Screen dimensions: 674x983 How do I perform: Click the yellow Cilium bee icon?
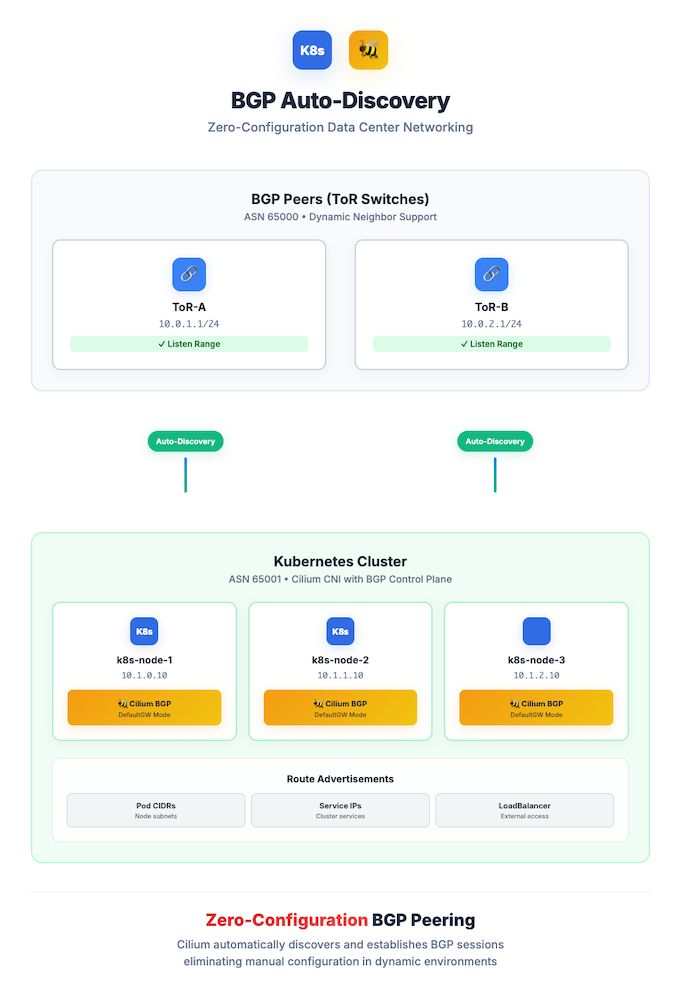[x=368, y=50]
